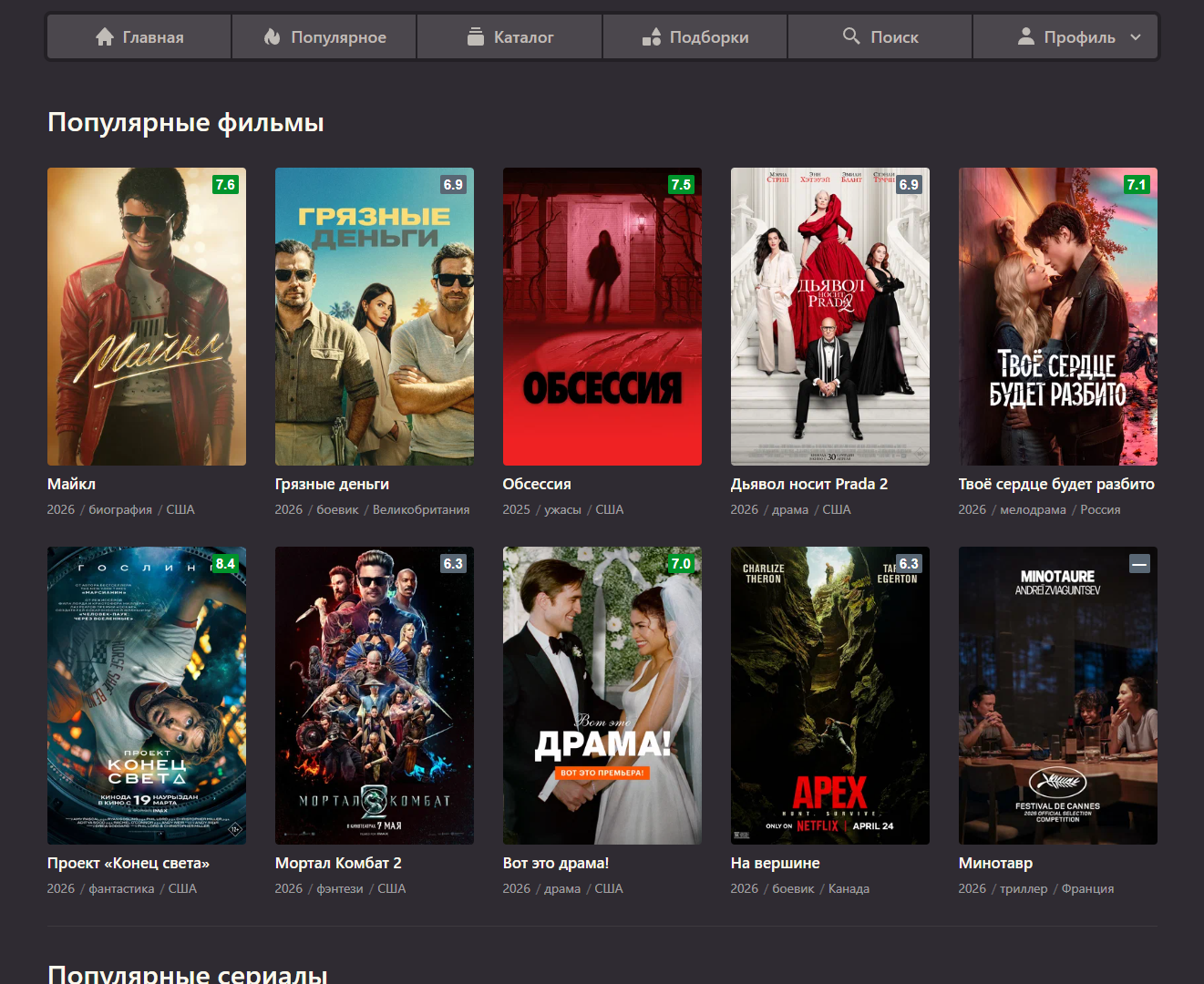Image resolution: width=1204 pixels, height=984 pixels.
Task: Follow the Дьявол носит Prada 2 title
Action: click(809, 484)
